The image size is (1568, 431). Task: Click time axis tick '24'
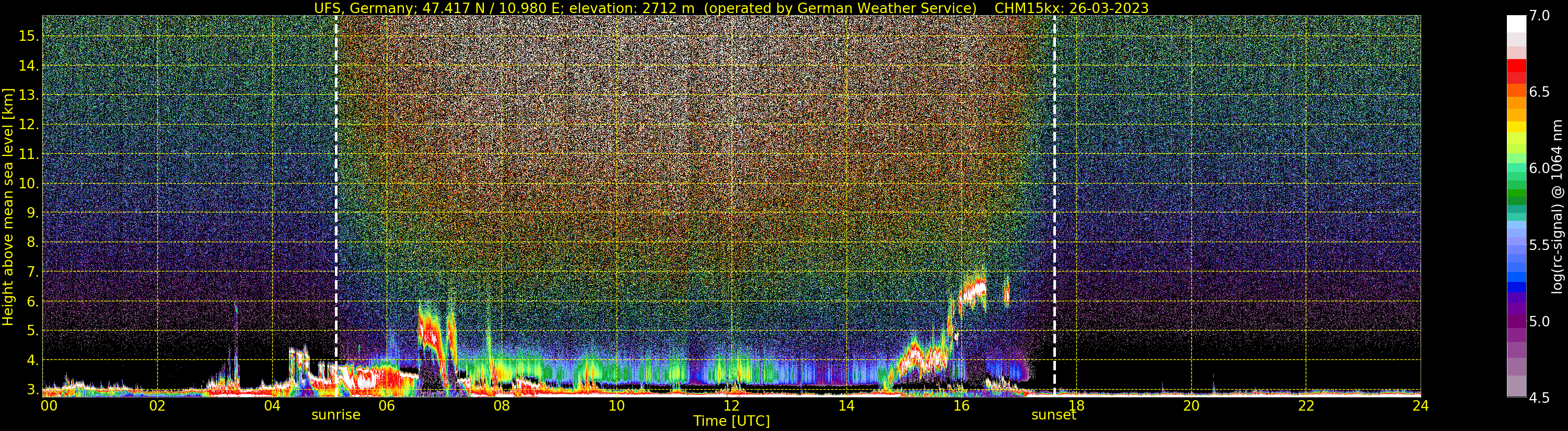pos(1420,406)
